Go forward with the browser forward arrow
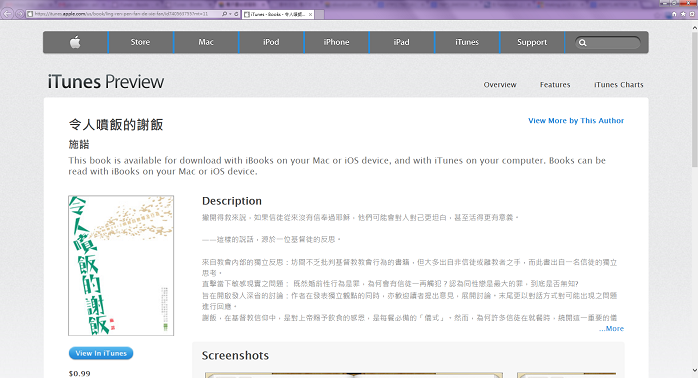Screen dimensions: 698x378 pyautogui.click(x=19, y=14)
